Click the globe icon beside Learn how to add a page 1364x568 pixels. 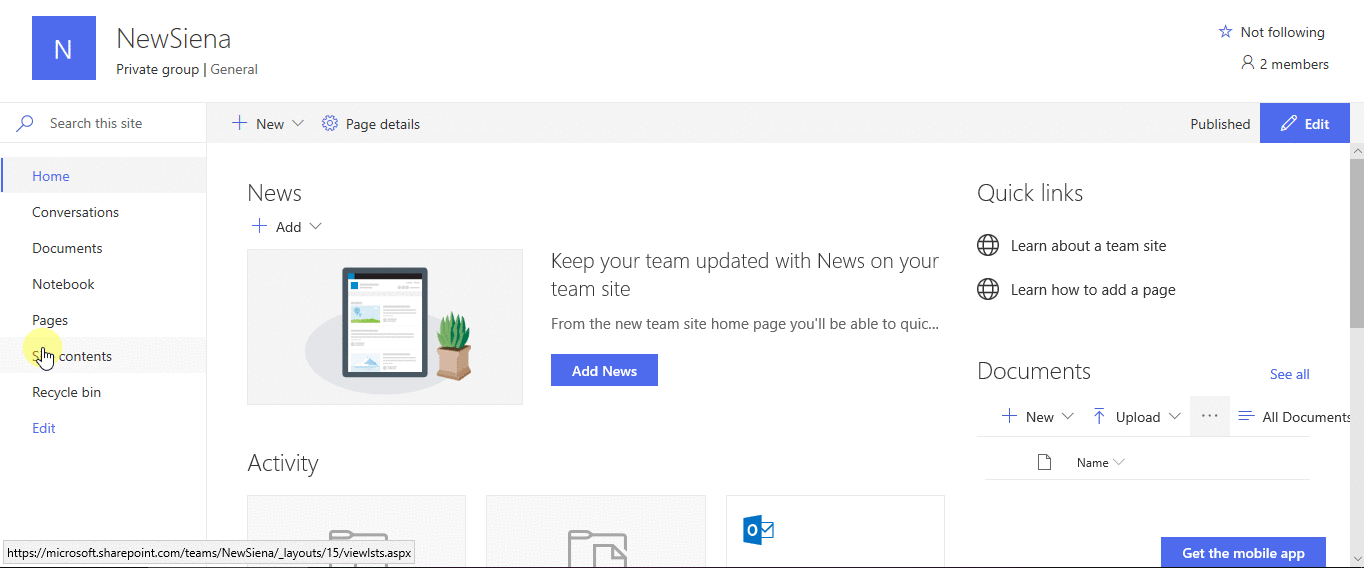[988, 289]
